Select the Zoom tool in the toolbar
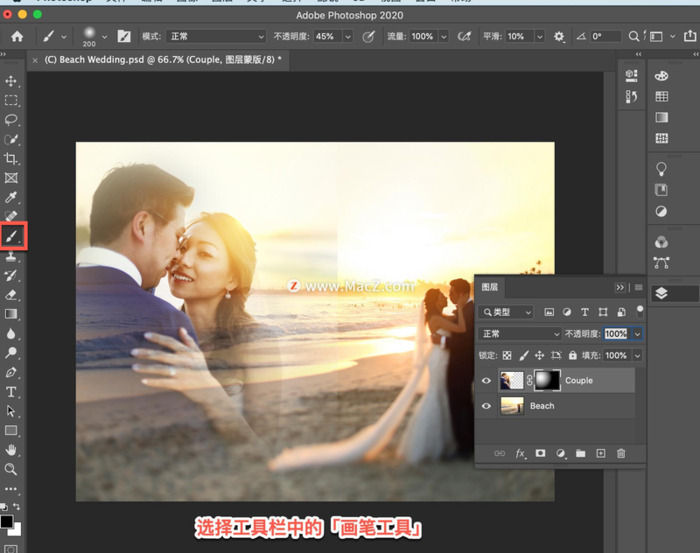Viewport: 700px width, 553px height. pyautogui.click(x=12, y=469)
